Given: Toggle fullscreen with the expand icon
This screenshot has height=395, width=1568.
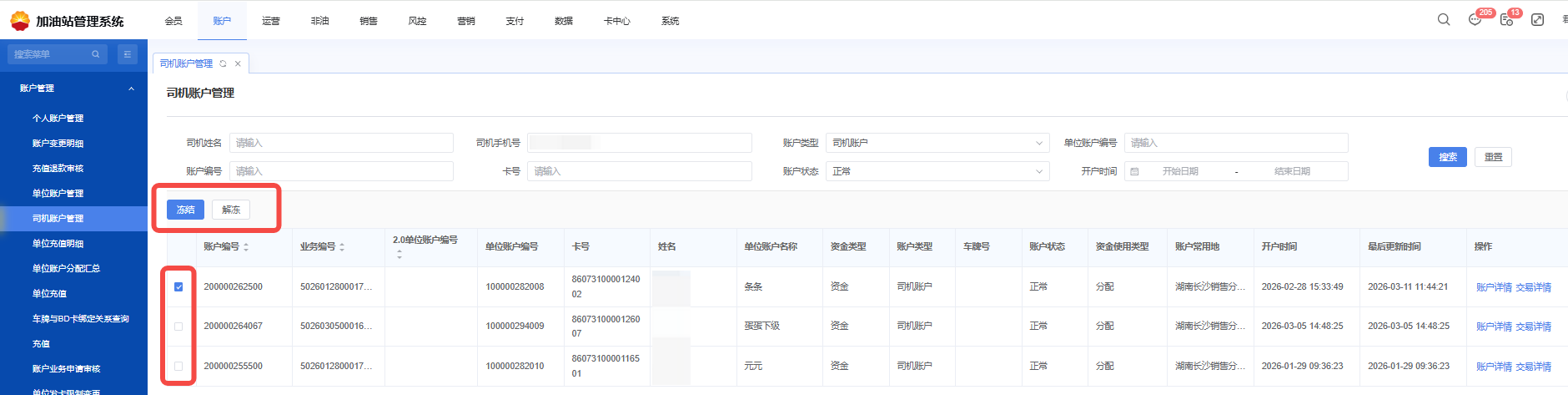Looking at the screenshot, I should point(1537,20).
